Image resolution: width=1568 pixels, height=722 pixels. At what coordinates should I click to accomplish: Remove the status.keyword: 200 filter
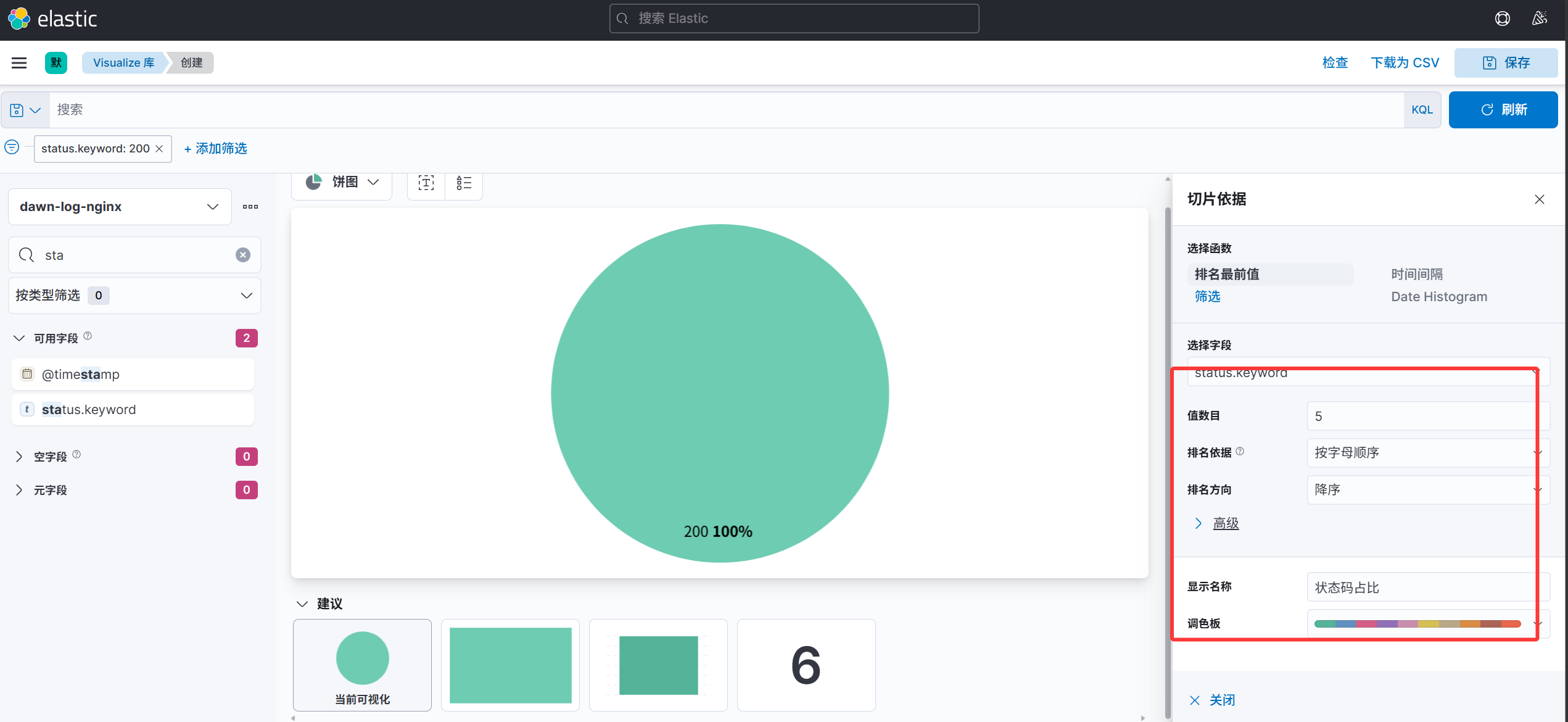pyautogui.click(x=159, y=149)
